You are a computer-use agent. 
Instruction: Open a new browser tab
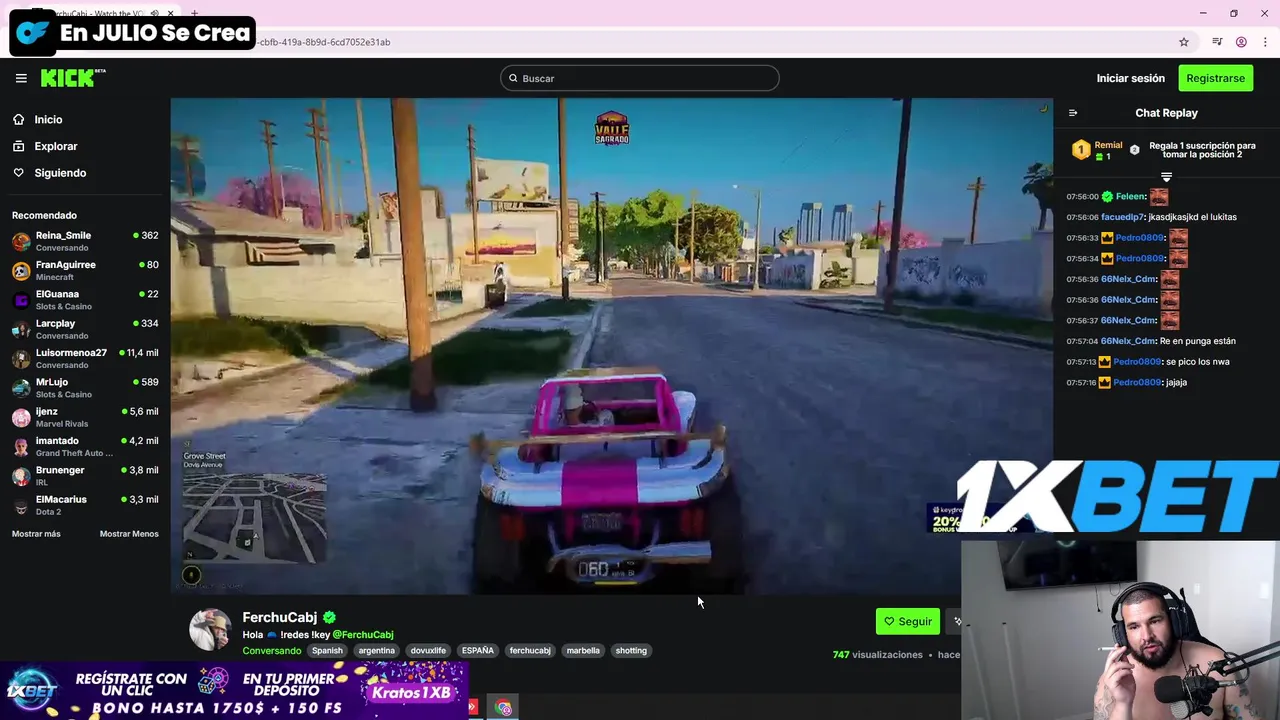[x=194, y=14]
